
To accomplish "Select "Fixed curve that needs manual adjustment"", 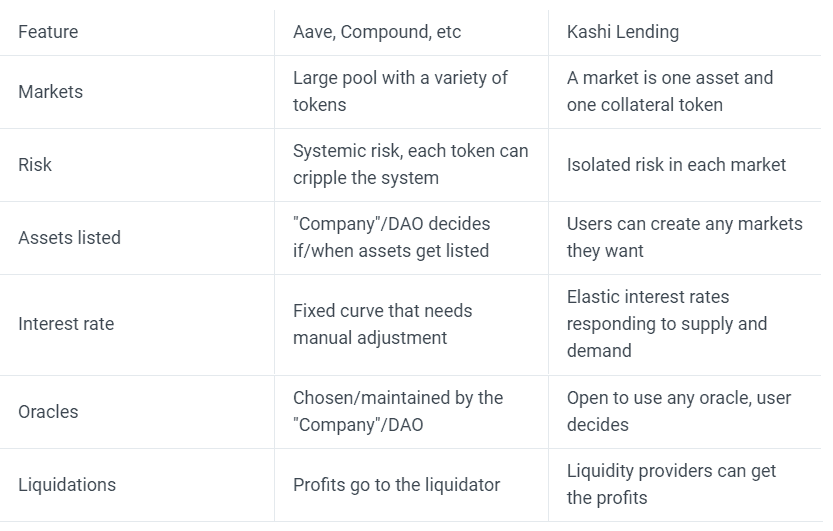I will click(x=383, y=324).
